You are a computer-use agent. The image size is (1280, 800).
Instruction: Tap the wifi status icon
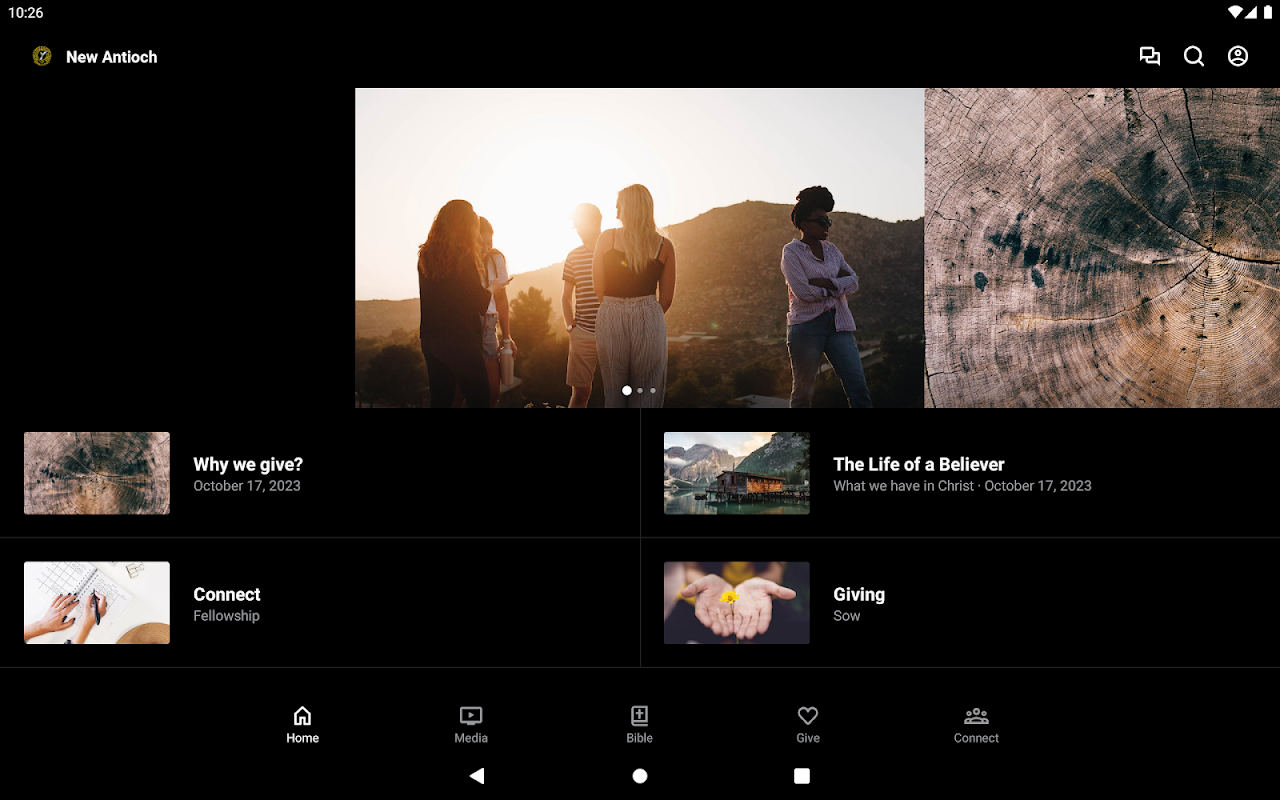pyautogui.click(x=1235, y=13)
